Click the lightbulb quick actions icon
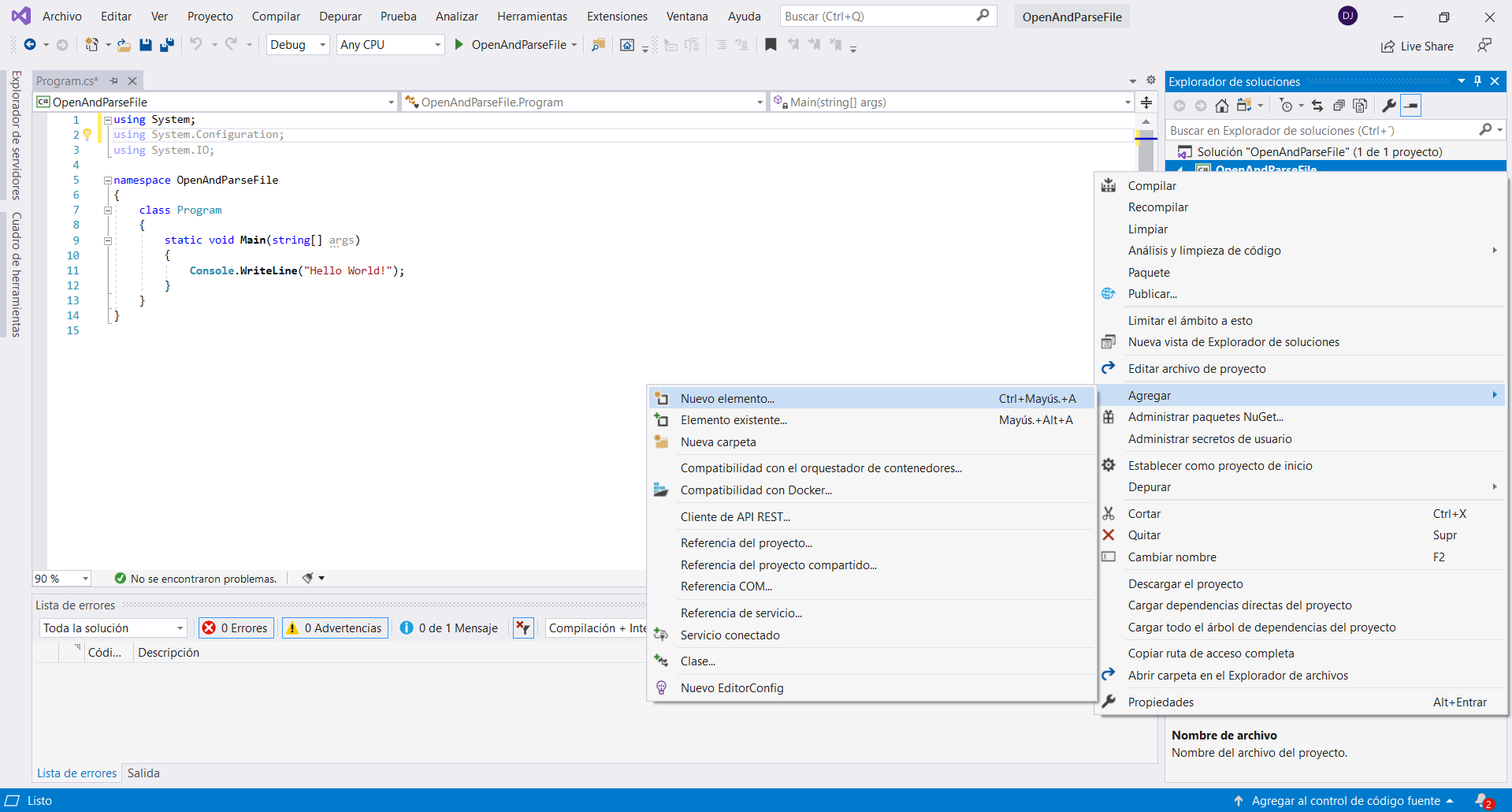The width and height of the screenshot is (1512, 812). coord(87,135)
